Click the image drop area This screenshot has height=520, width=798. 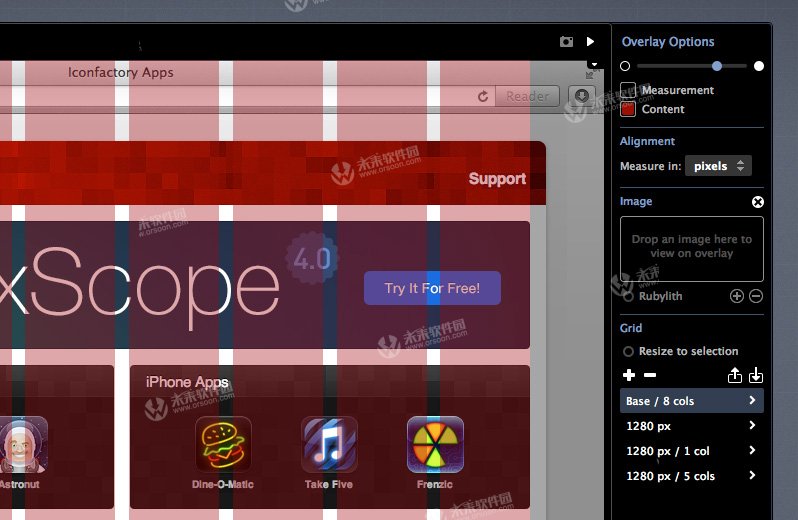click(x=692, y=249)
